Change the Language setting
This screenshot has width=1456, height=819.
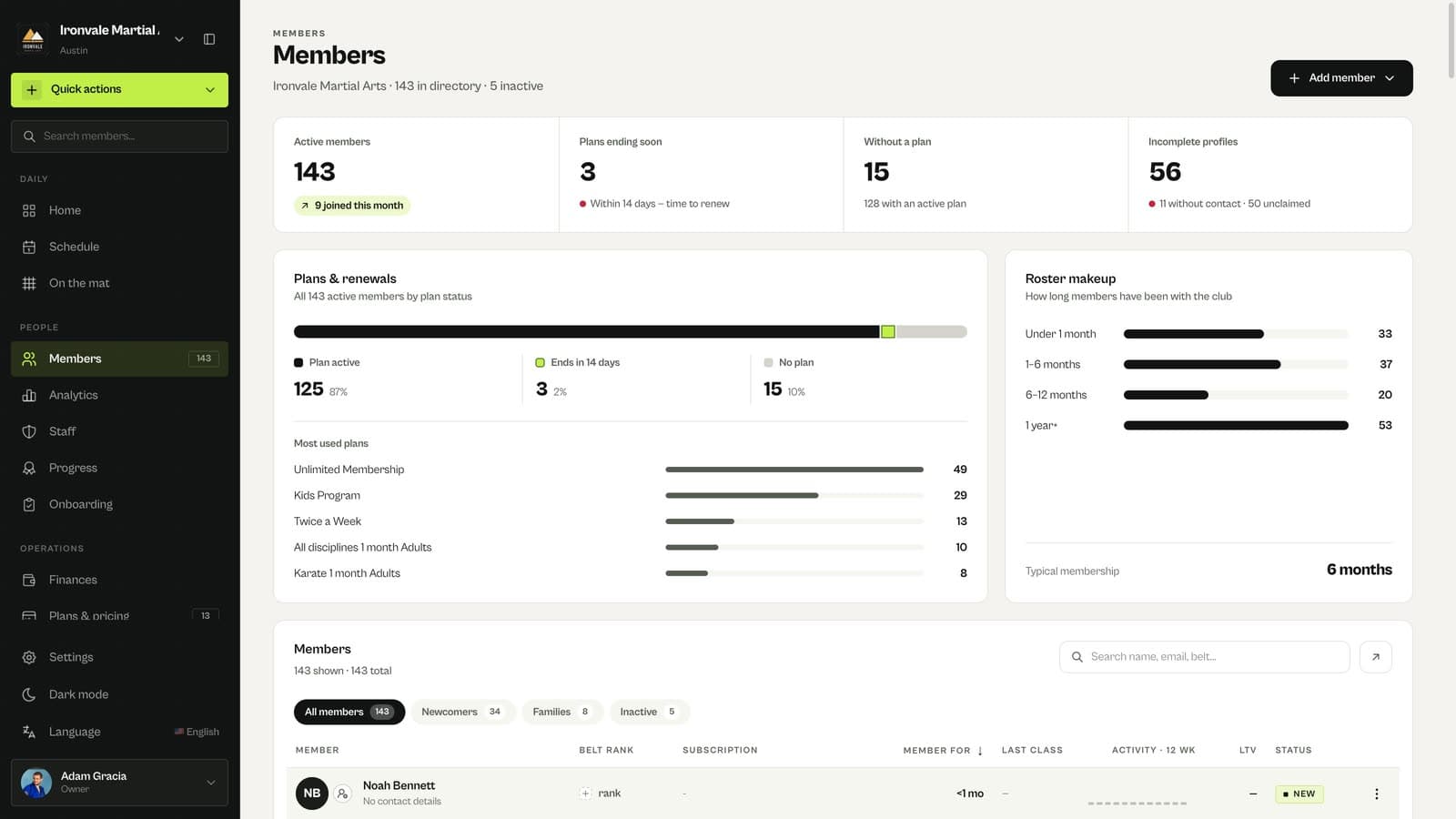click(x=119, y=732)
